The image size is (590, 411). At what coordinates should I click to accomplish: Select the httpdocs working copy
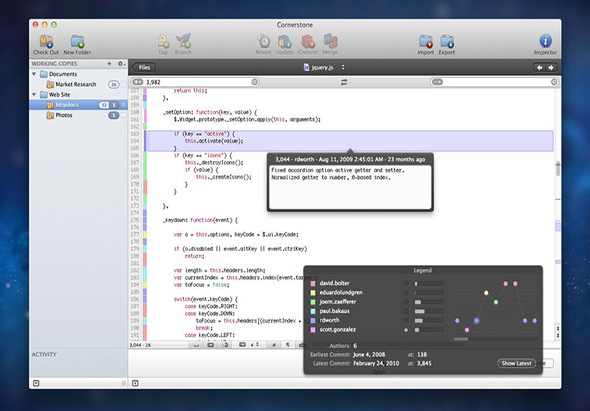[x=79, y=105]
